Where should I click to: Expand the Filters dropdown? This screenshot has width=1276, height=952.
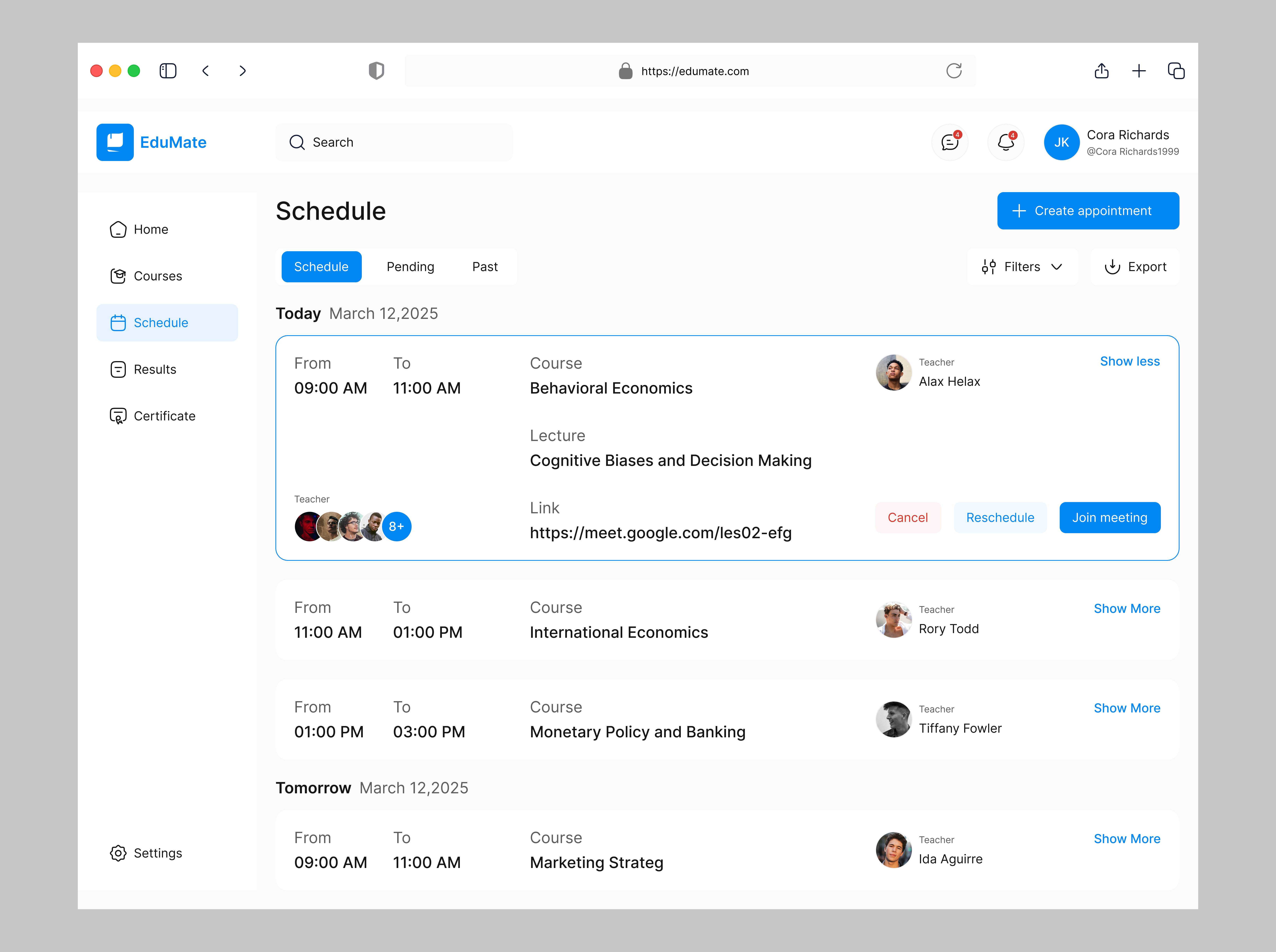(x=1022, y=267)
